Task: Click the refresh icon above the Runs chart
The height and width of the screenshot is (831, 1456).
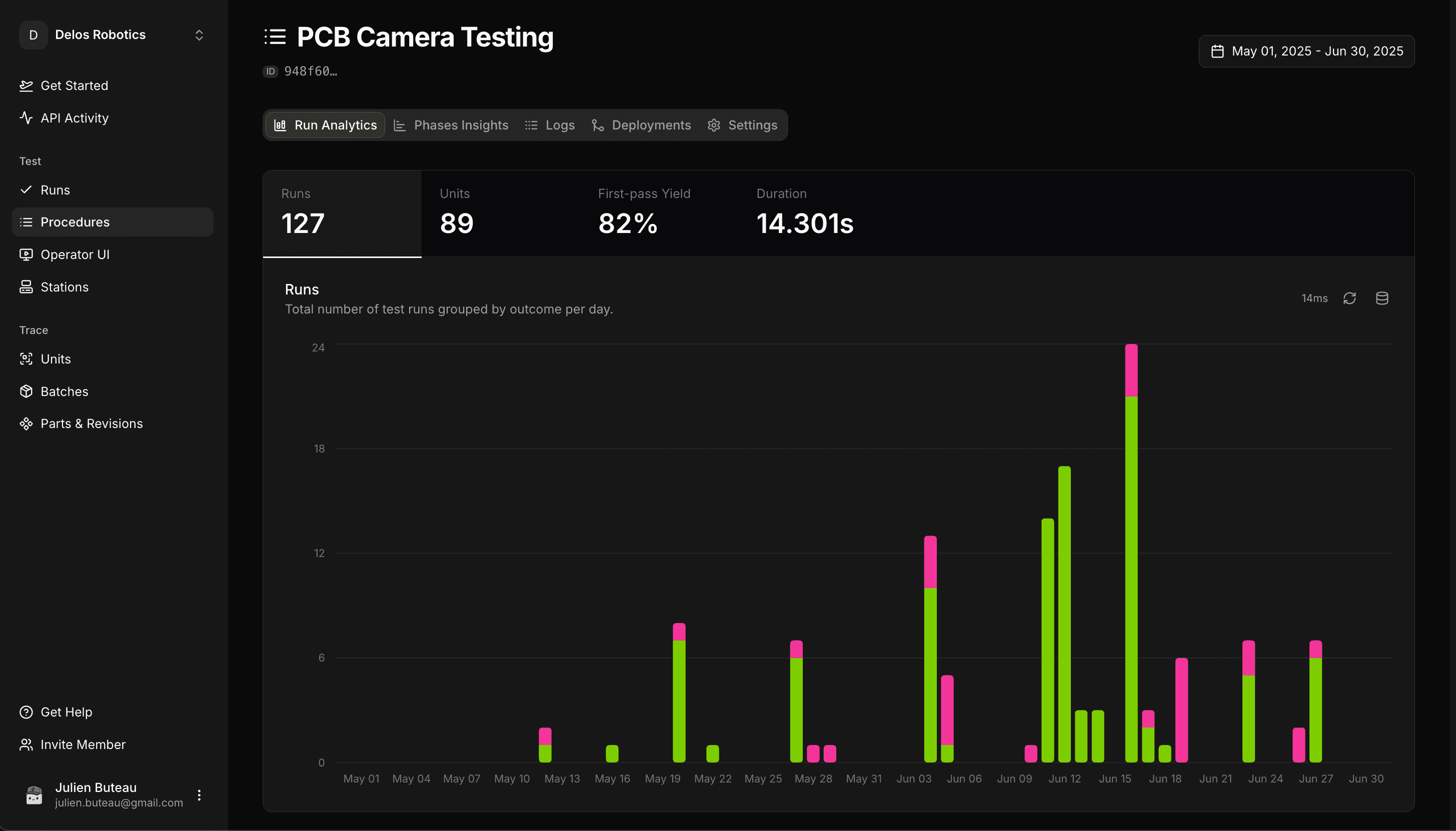Action: pyautogui.click(x=1349, y=298)
